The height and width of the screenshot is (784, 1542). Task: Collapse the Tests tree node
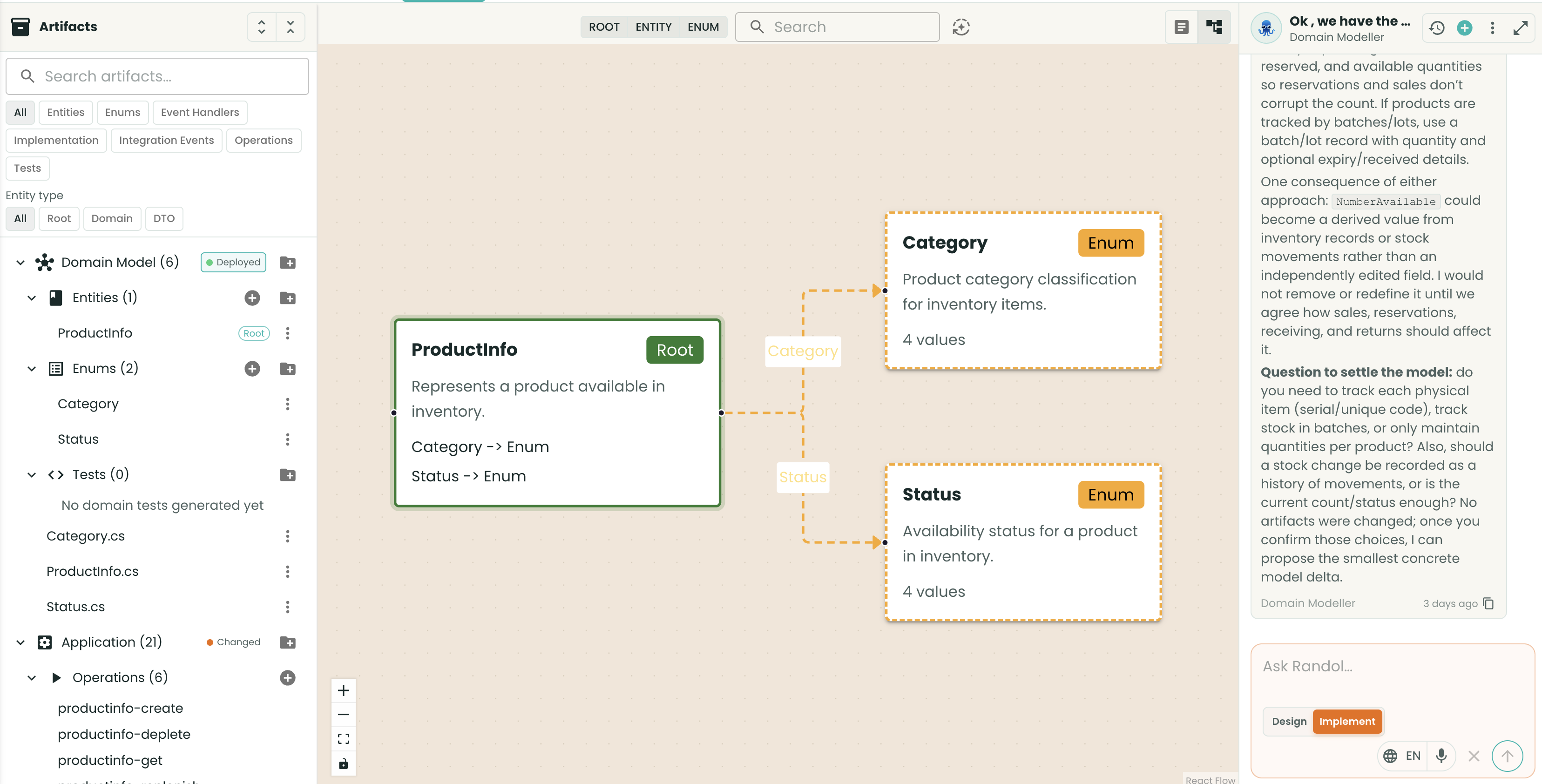(32, 474)
